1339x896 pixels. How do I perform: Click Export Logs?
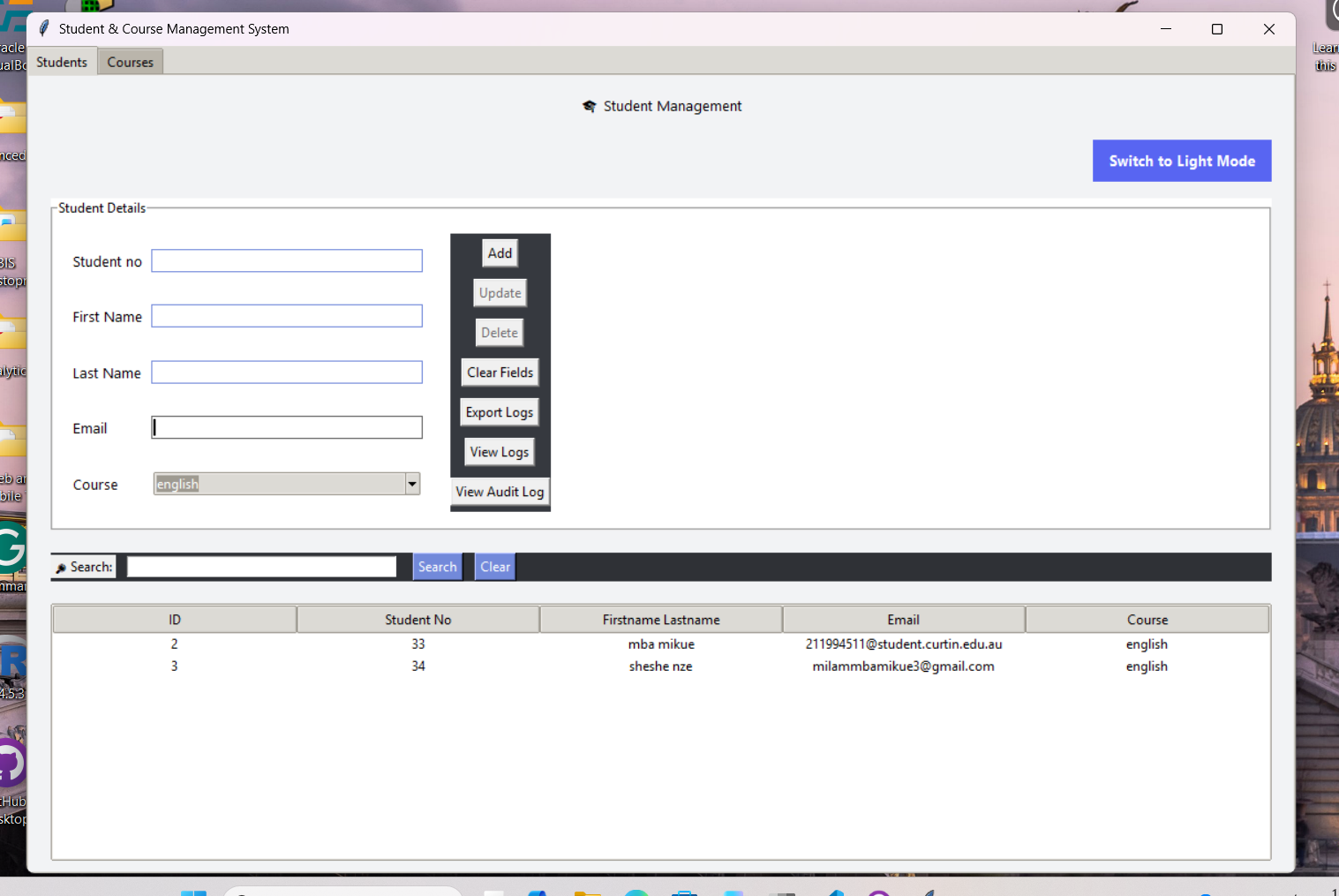click(x=500, y=412)
